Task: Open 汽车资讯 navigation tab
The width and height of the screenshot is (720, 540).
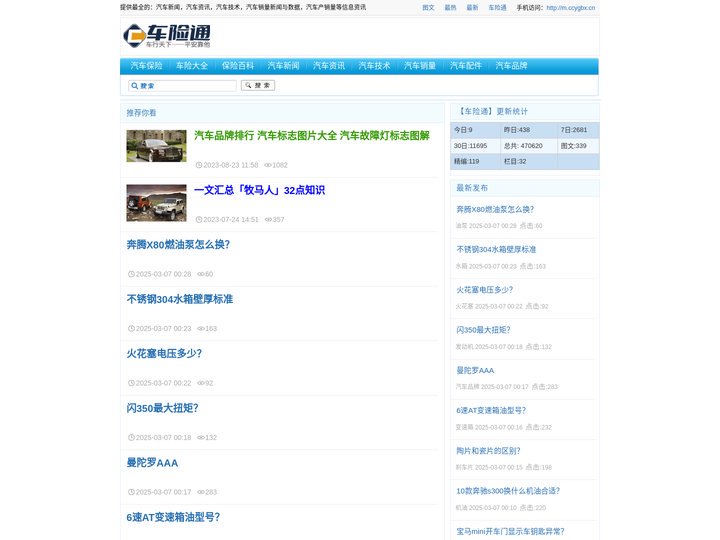Action: click(x=329, y=66)
